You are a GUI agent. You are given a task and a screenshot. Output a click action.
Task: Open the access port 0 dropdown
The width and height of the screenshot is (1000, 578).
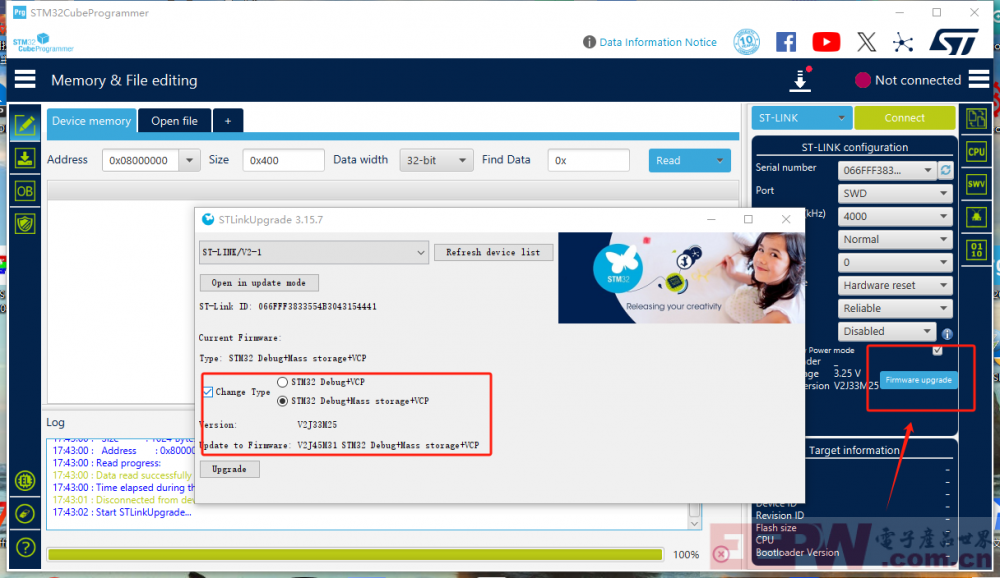point(895,262)
